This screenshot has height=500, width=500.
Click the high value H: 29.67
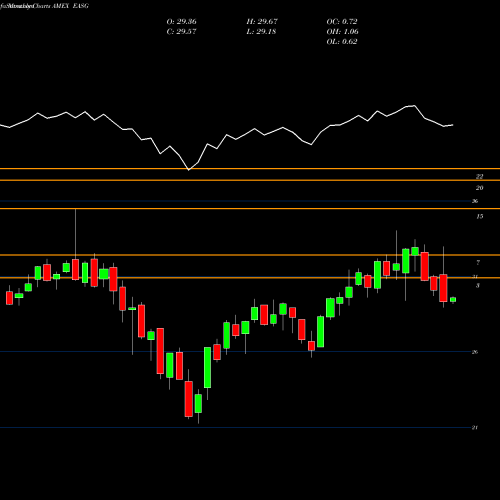pos(262,22)
